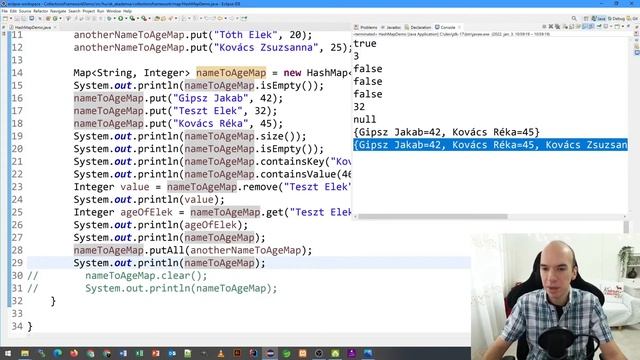
Task: Click the 'null' console output line
Action: (364, 120)
